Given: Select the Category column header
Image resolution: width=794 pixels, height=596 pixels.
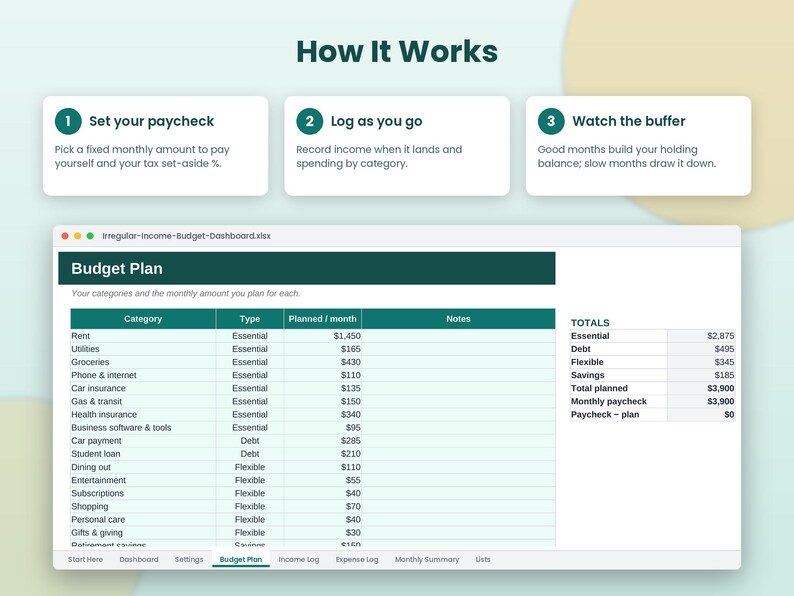Looking at the screenshot, I should pyautogui.click(x=143, y=319).
